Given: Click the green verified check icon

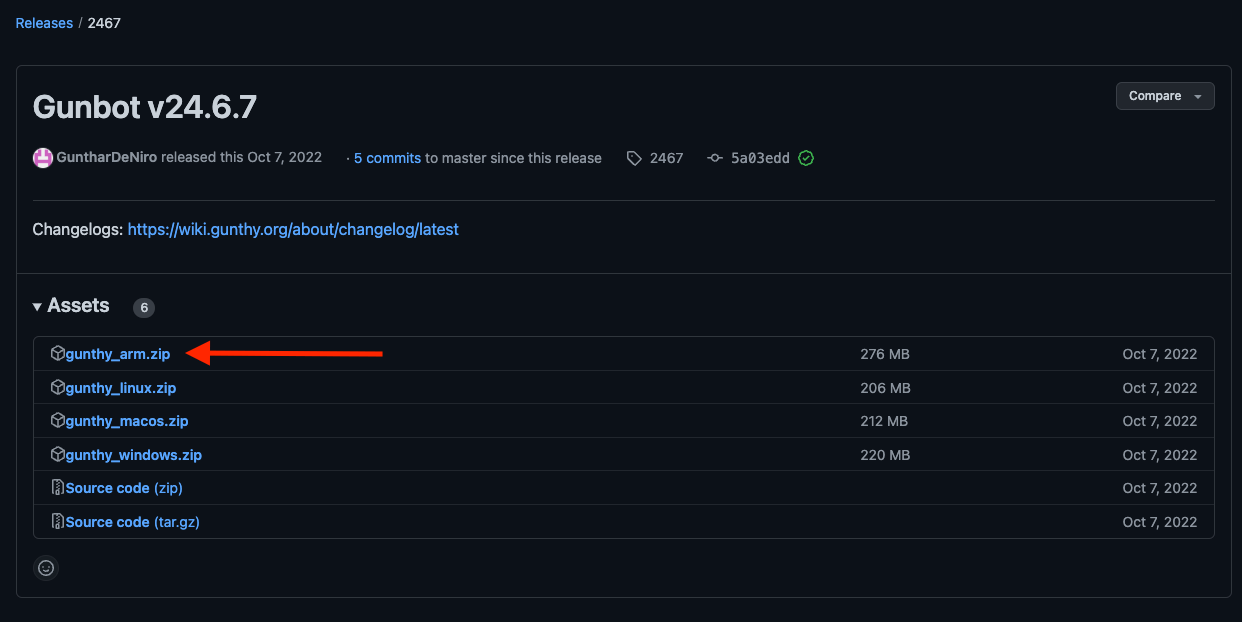Looking at the screenshot, I should tap(806, 158).
